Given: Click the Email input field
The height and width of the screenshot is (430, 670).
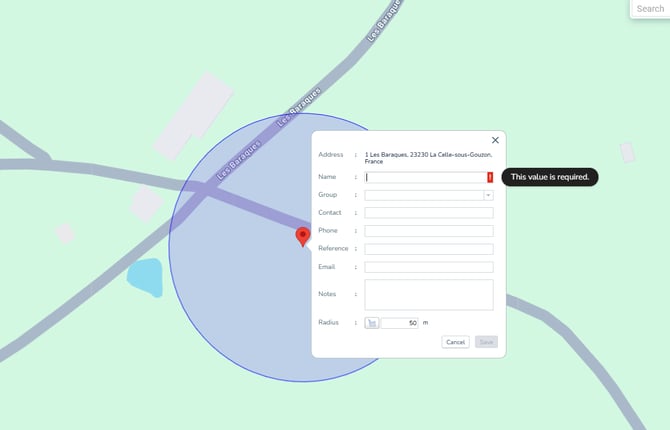Looking at the screenshot, I should [429, 267].
